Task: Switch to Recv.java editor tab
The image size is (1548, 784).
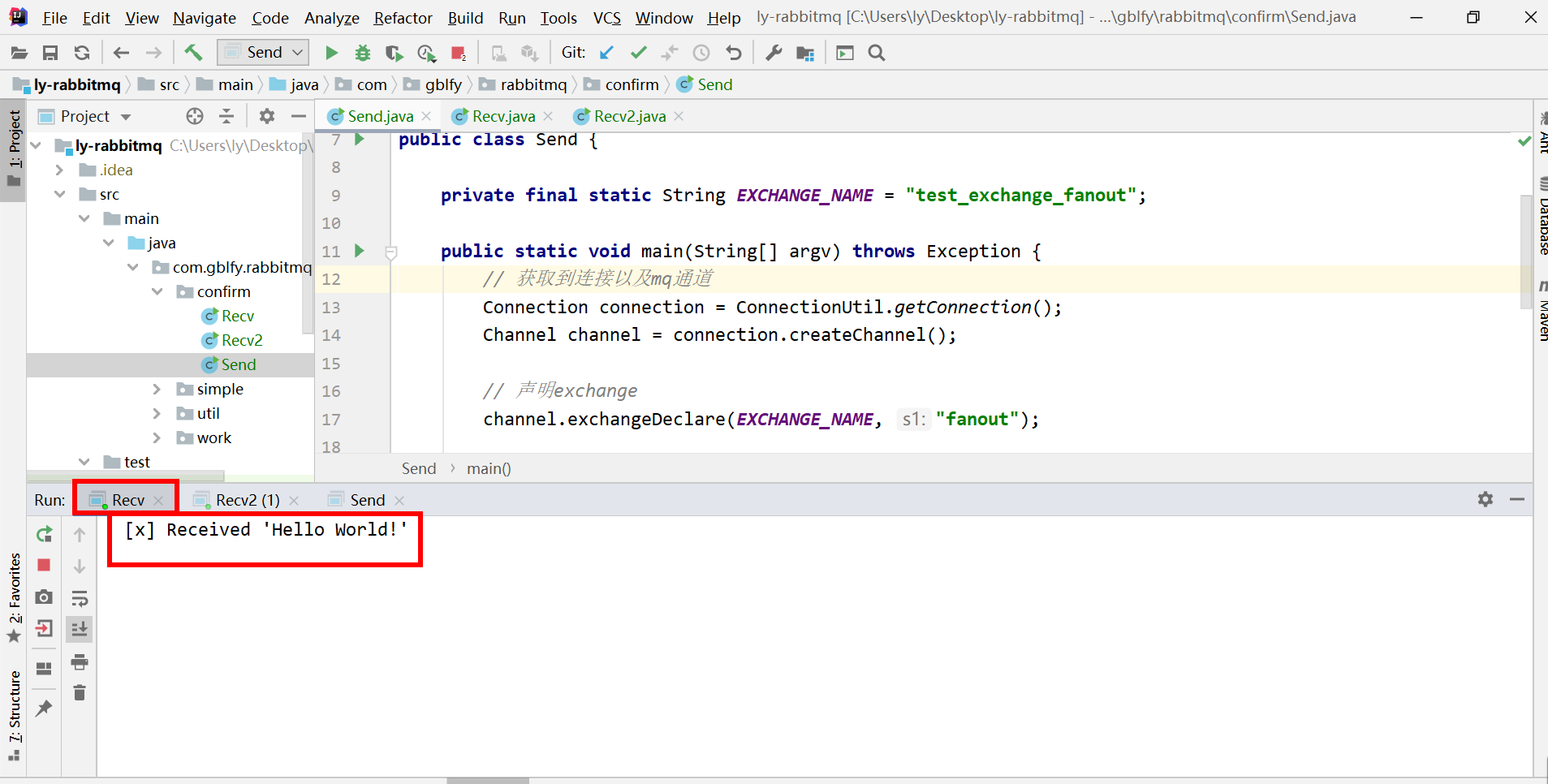Action: click(x=502, y=116)
